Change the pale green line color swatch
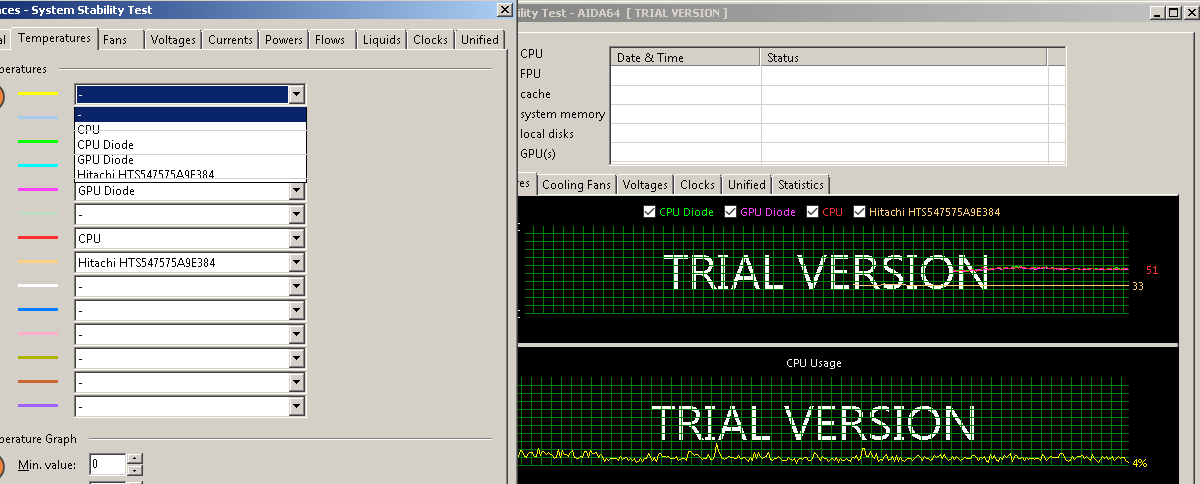The width and height of the screenshot is (1200, 484). coord(38,214)
